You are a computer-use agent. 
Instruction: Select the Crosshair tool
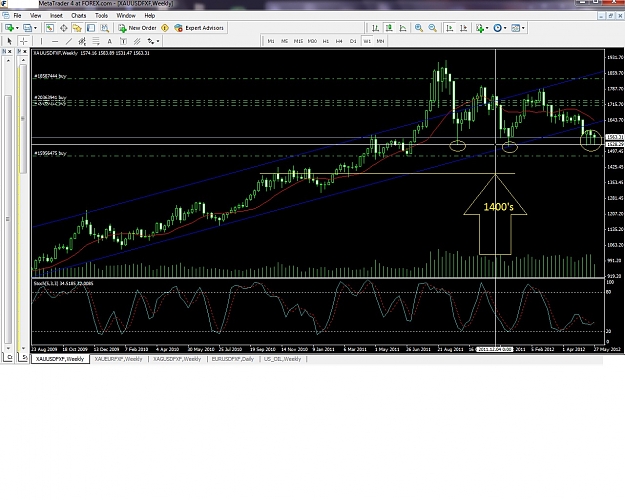coord(24,41)
